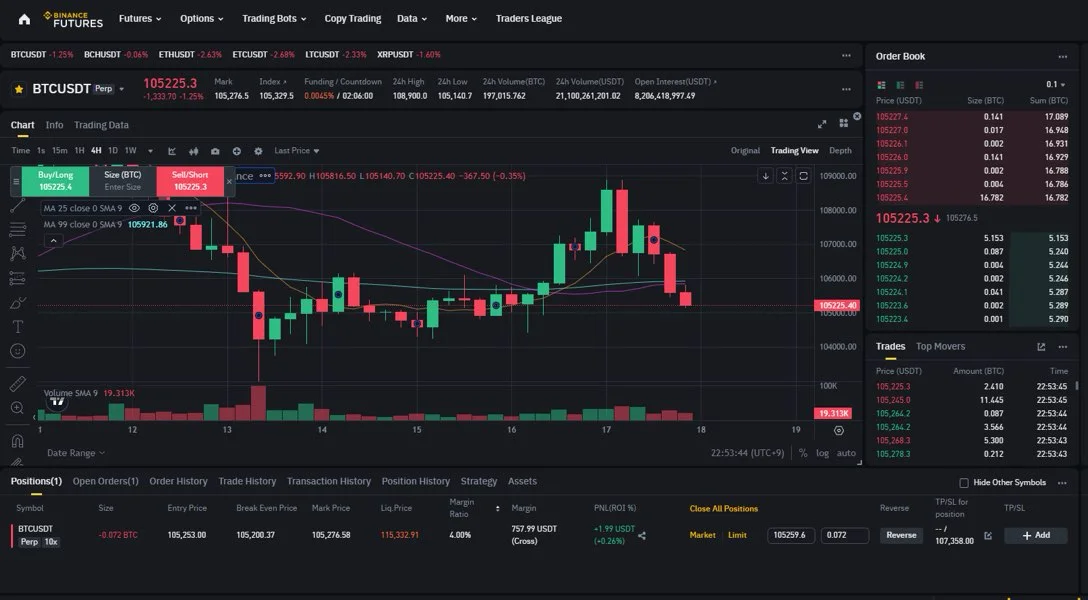Image resolution: width=1088 pixels, height=600 pixels.
Task: Go to the Binance home icon
Action: tap(24, 19)
